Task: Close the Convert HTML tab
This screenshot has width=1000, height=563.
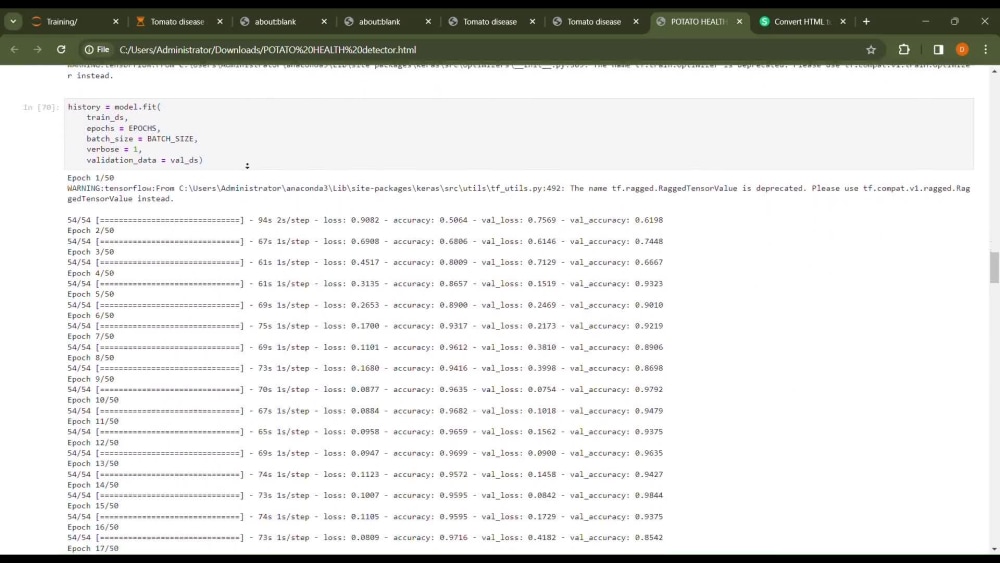Action: point(843,21)
